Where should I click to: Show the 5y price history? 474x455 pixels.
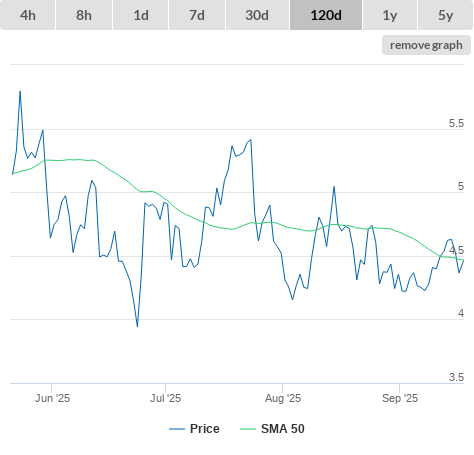tap(445, 15)
